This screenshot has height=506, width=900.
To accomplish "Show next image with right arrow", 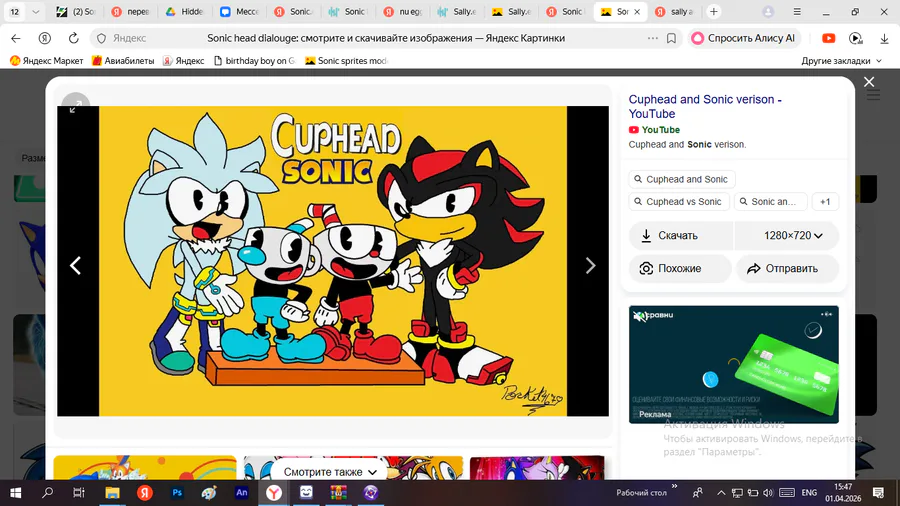I will click(x=590, y=266).
